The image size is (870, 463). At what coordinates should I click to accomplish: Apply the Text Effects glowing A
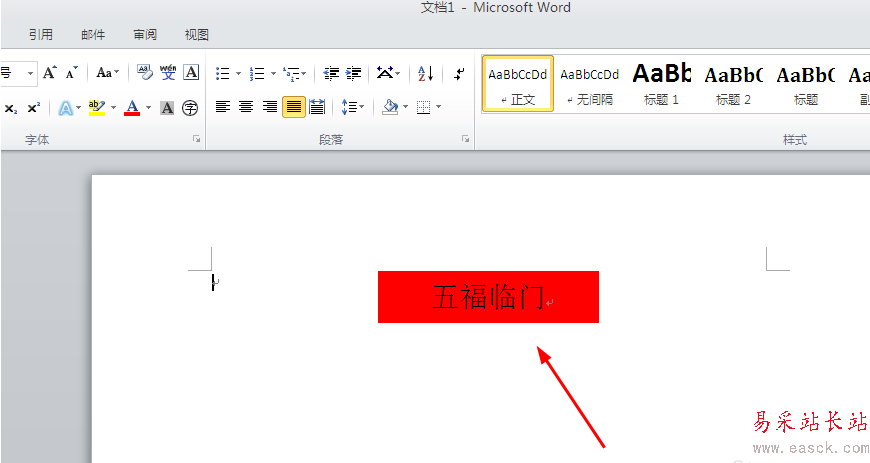click(65, 108)
